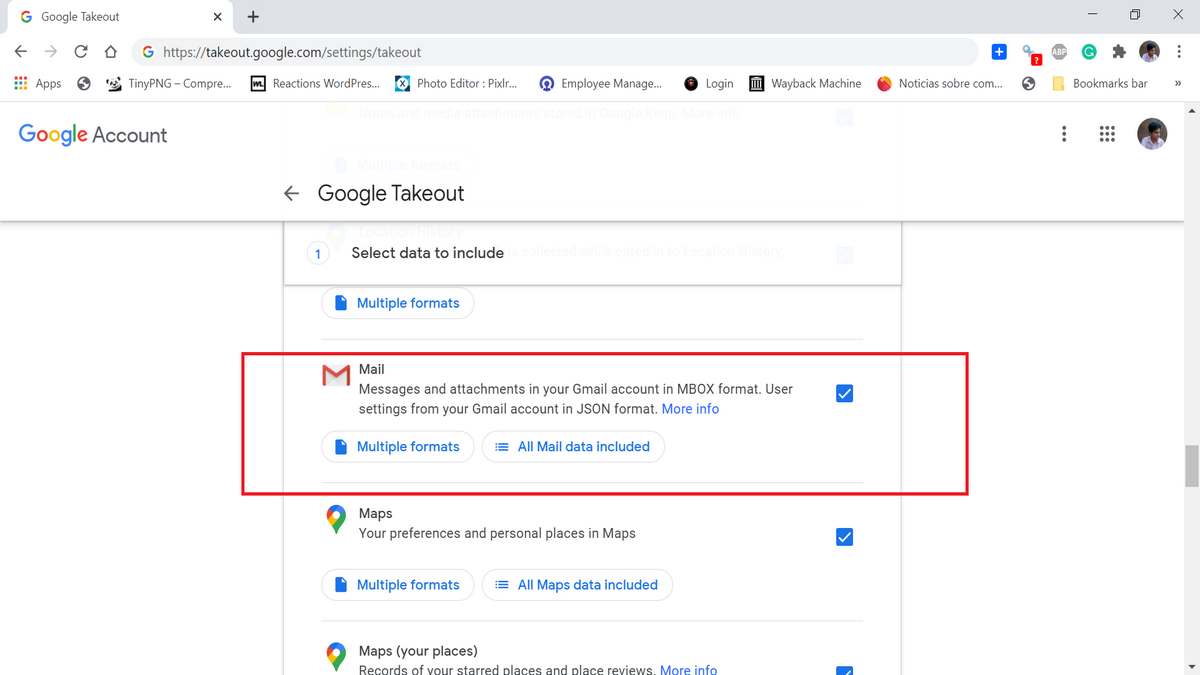Open the Employee Manage bookmark

[x=601, y=84]
